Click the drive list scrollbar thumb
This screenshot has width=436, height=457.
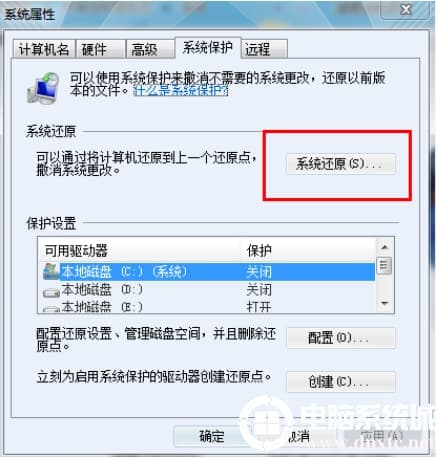tap(384, 266)
